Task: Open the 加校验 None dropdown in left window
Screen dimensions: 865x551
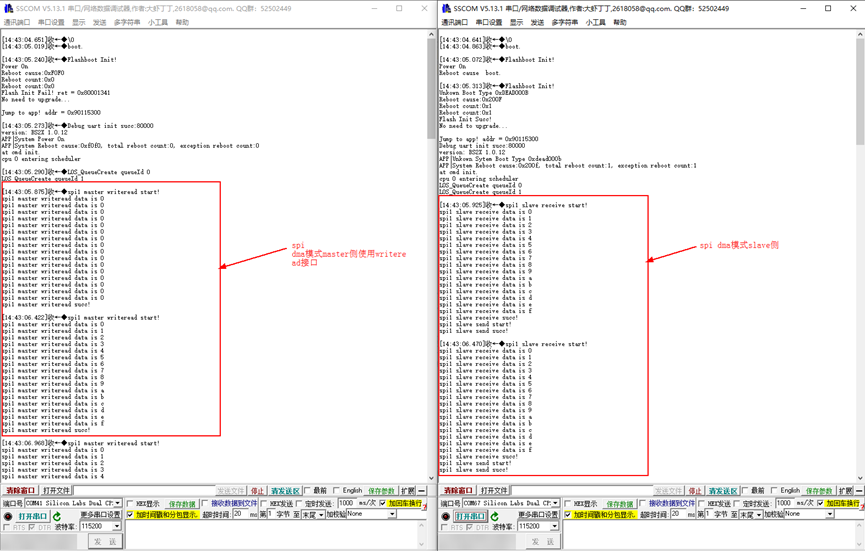Action: (x=393, y=514)
